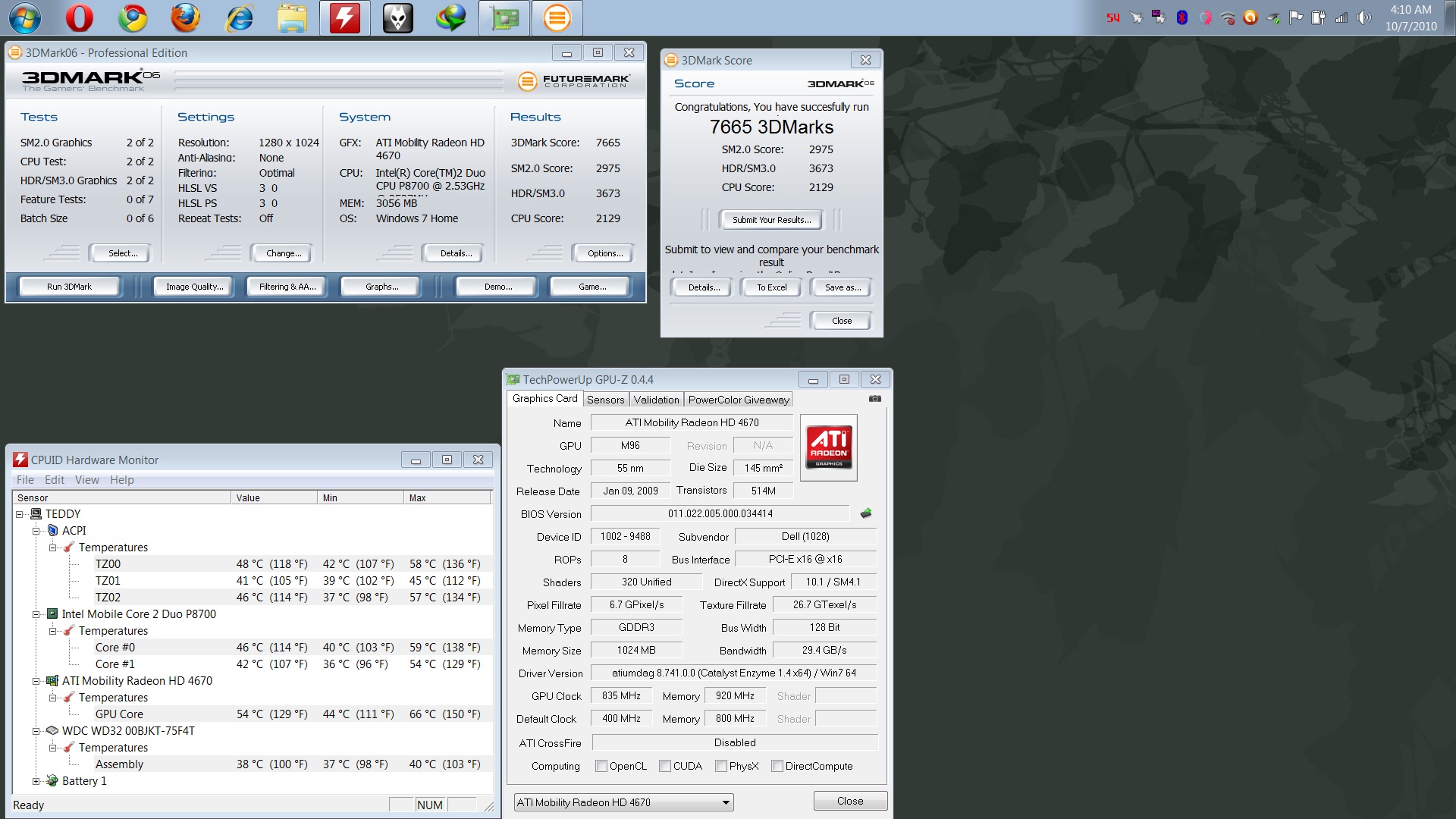Click the volume speaker tray icon
This screenshot has height=819, width=1456.
(1364, 18)
